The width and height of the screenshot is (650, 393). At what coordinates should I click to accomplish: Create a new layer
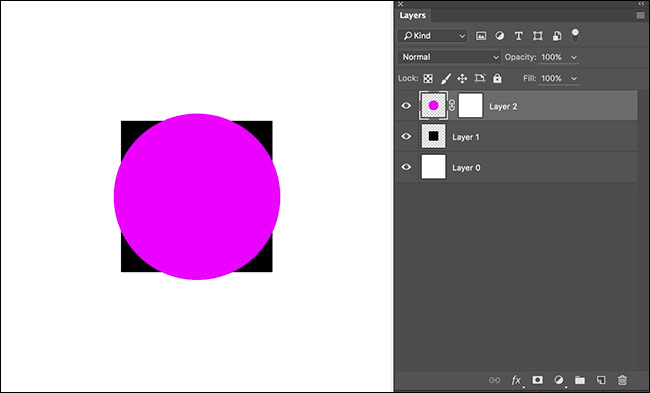(x=601, y=380)
